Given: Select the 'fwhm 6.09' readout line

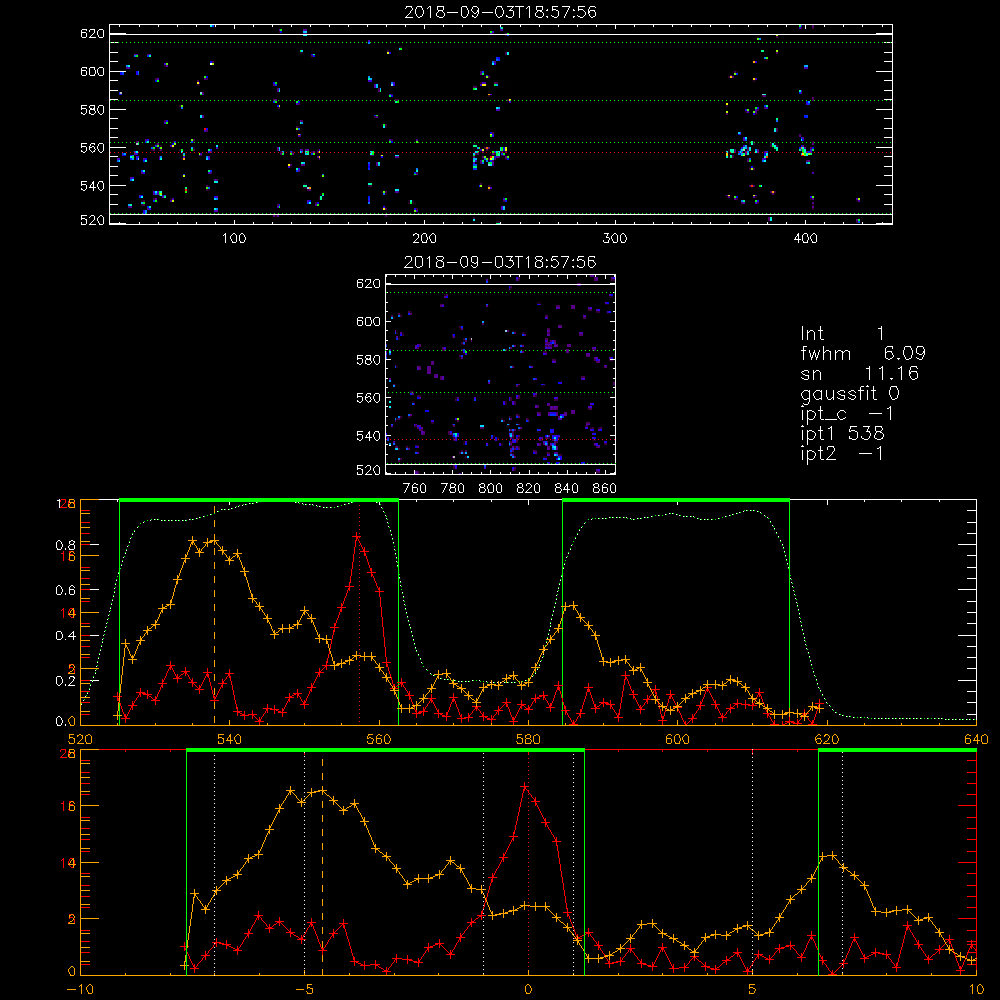Looking at the screenshot, I should point(863,353).
